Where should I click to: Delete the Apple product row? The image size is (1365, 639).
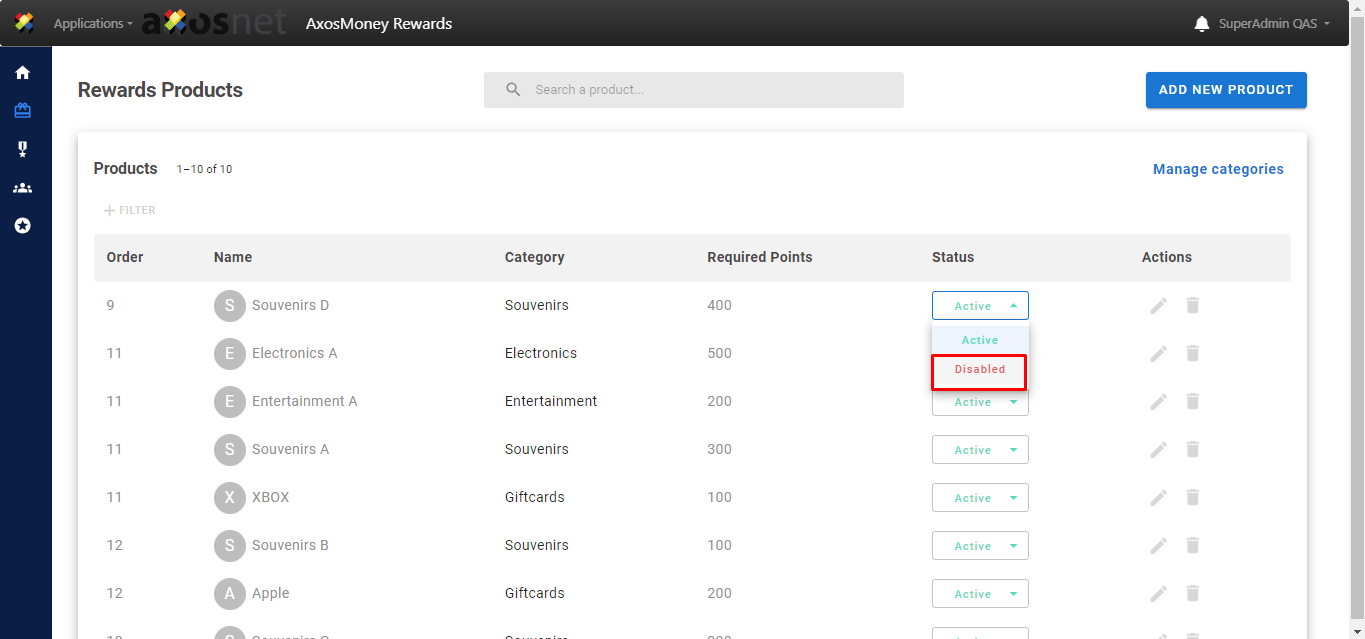coord(1192,594)
